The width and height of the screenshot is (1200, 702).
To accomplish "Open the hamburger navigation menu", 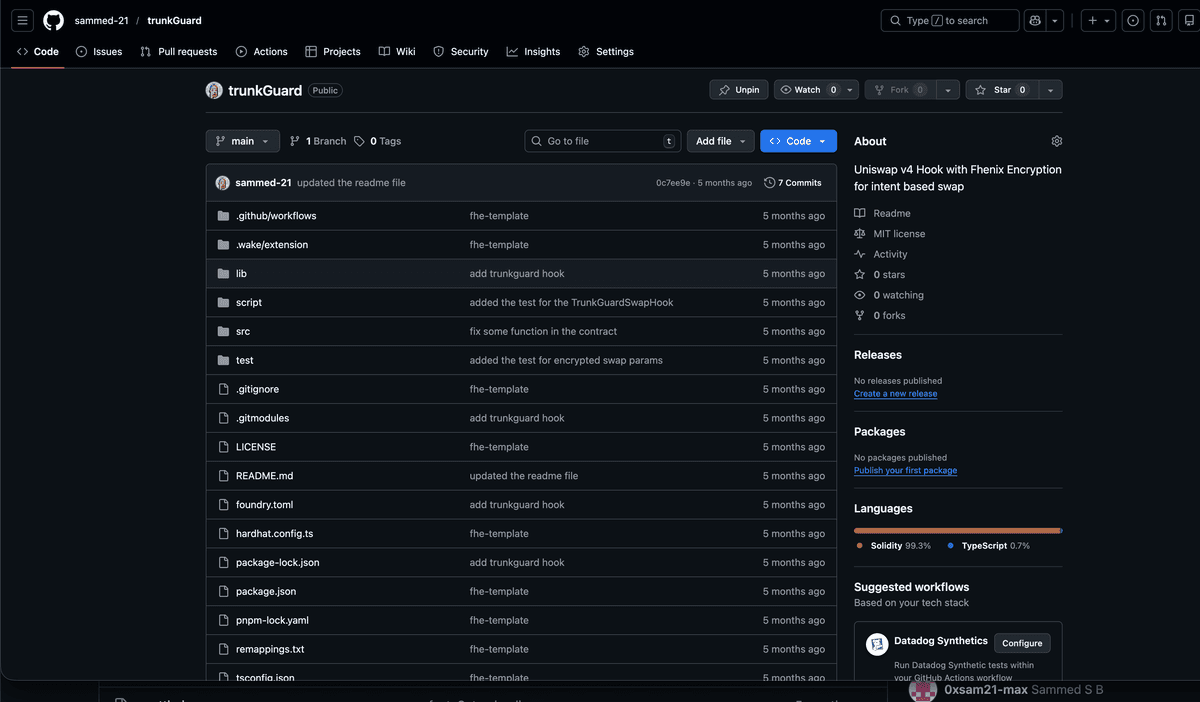I will click(x=23, y=20).
